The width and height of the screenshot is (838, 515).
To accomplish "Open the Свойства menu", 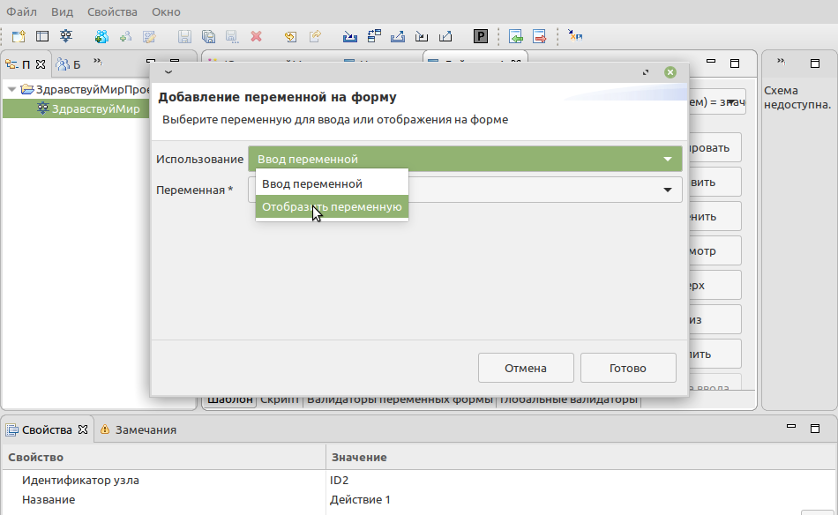I will click(x=112, y=12).
